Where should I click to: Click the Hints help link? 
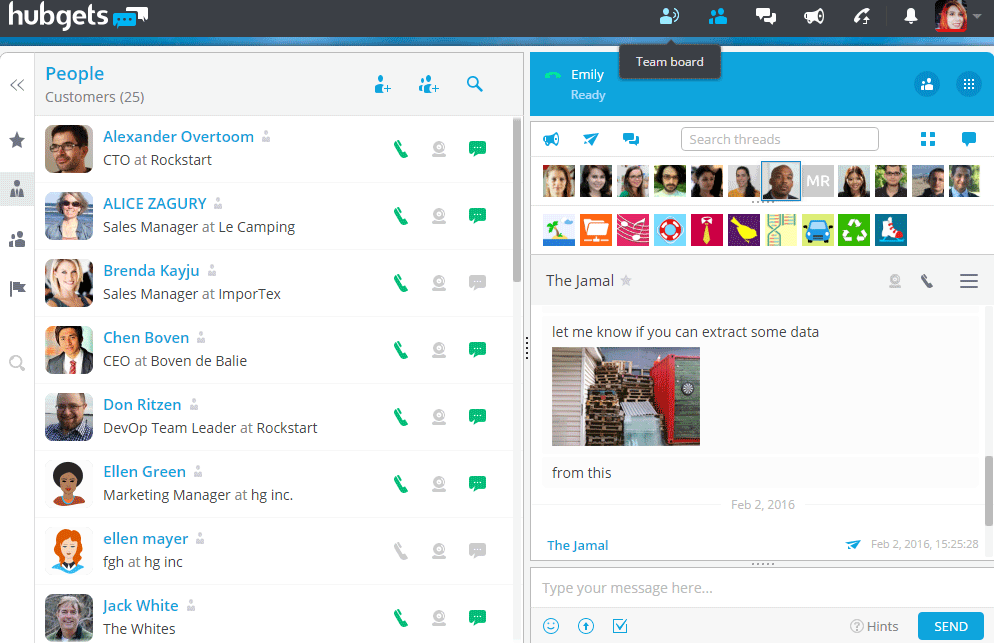click(x=874, y=627)
